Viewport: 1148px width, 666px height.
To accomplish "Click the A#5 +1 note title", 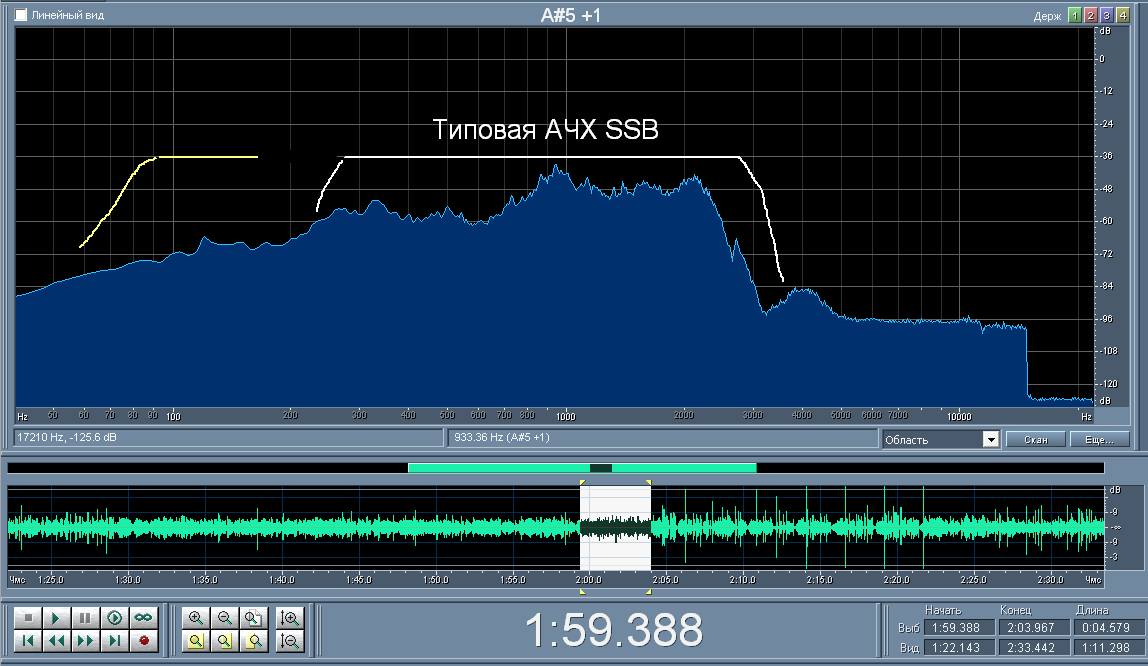I will tap(570, 15).
